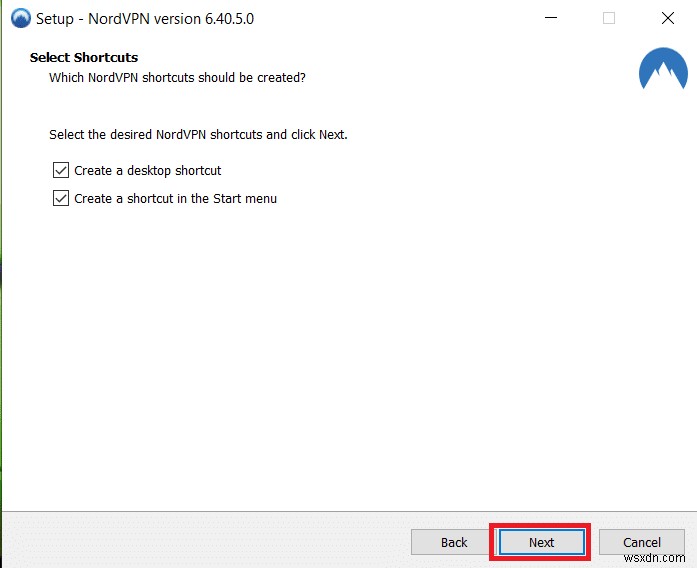Go back to the previous setup step
The height and width of the screenshot is (568, 697).
pyautogui.click(x=453, y=542)
